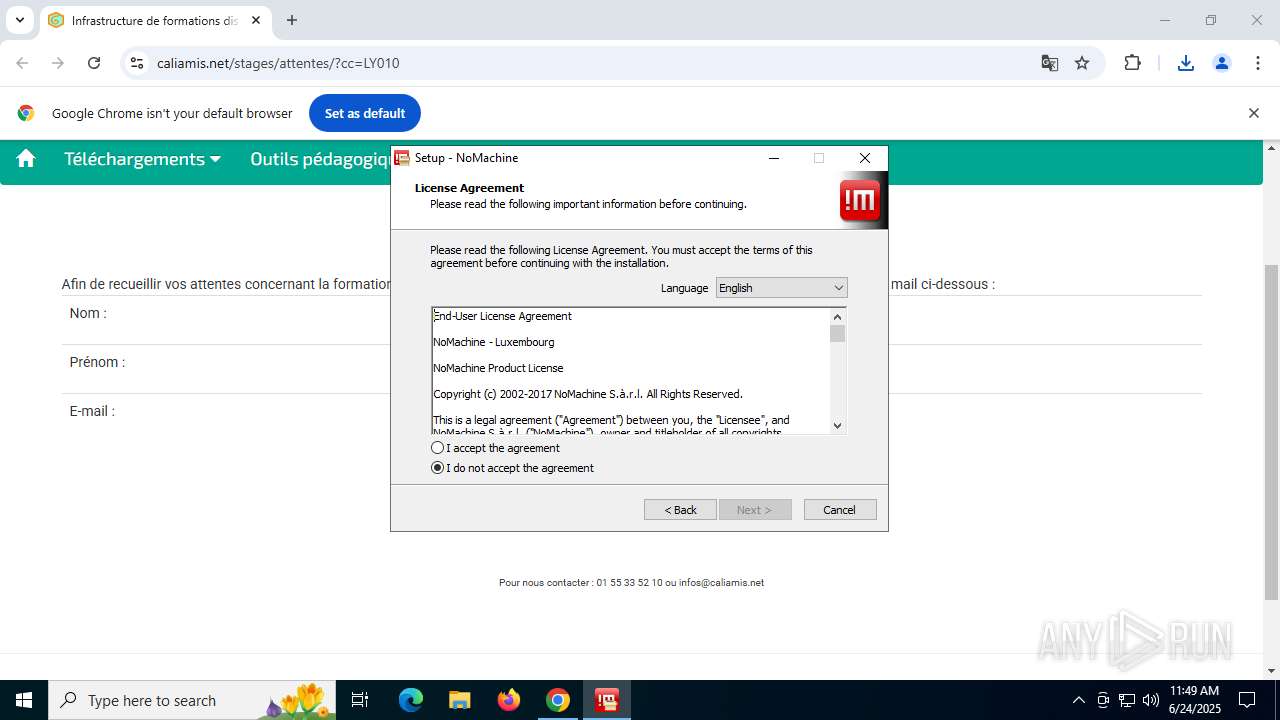The image size is (1280, 720).
Task: Switch to Chrome on the taskbar
Action: pos(558,700)
